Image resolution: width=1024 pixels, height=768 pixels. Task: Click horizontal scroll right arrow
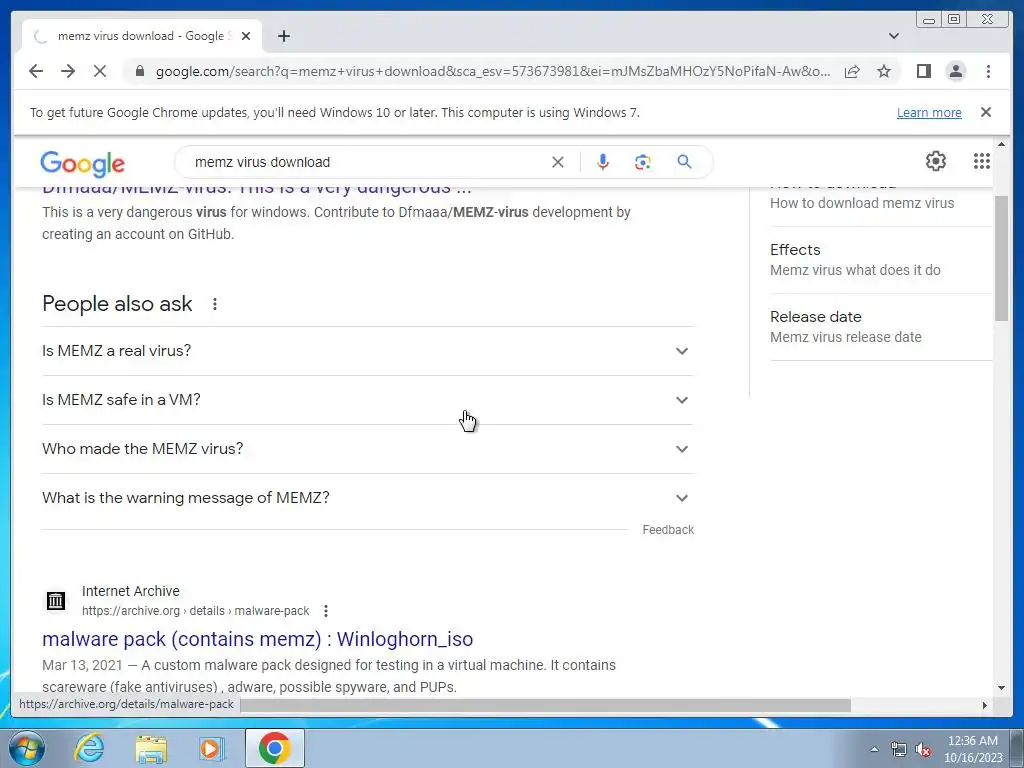click(984, 705)
